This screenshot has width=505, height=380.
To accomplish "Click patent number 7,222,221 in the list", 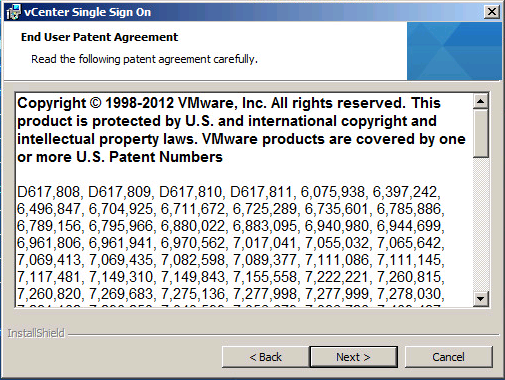I will tap(337, 277).
